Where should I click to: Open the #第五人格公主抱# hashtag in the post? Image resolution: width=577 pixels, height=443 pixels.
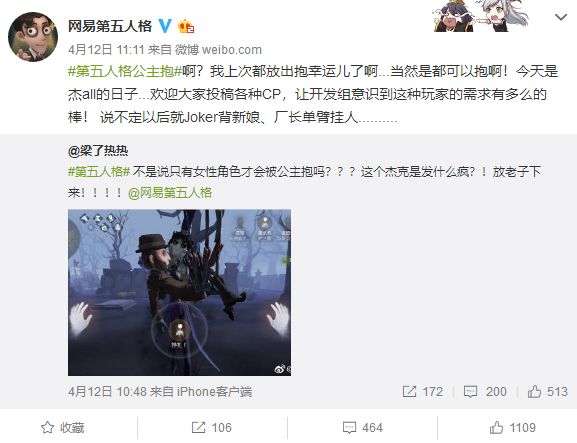(125, 71)
